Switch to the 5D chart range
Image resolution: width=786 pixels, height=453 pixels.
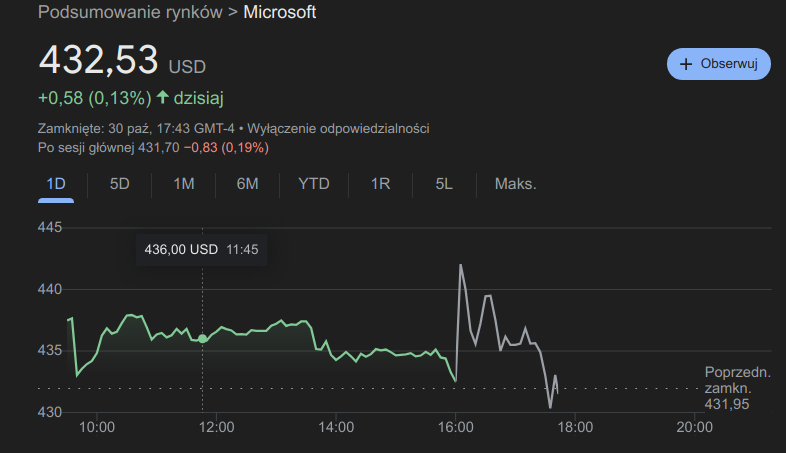[120, 184]
